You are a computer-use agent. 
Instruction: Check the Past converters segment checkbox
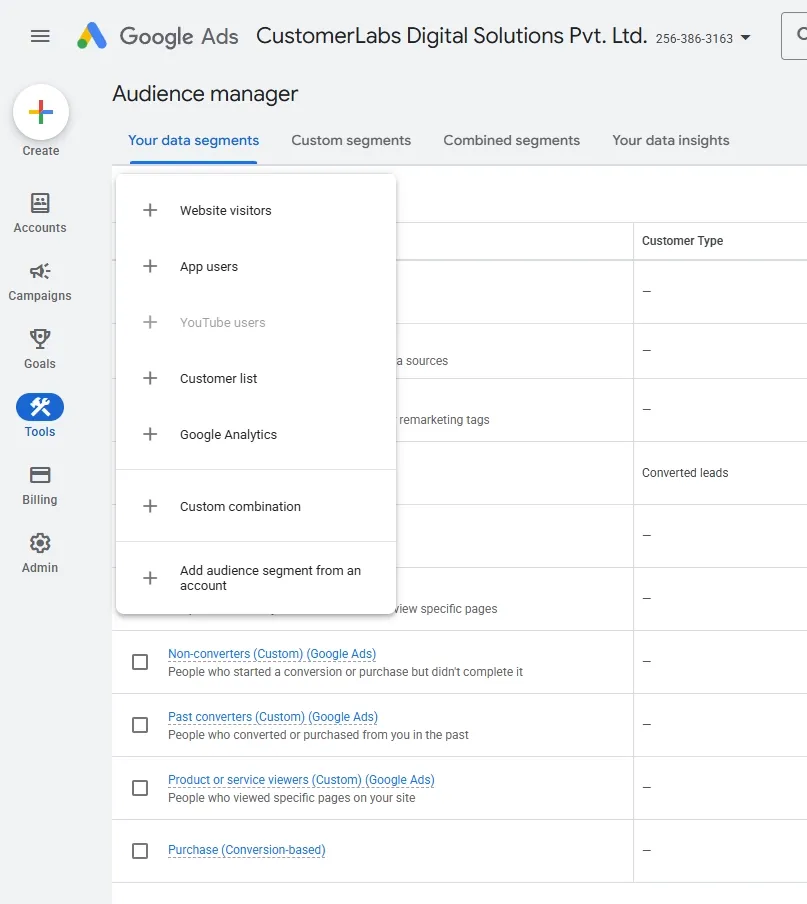coord(140,725)
